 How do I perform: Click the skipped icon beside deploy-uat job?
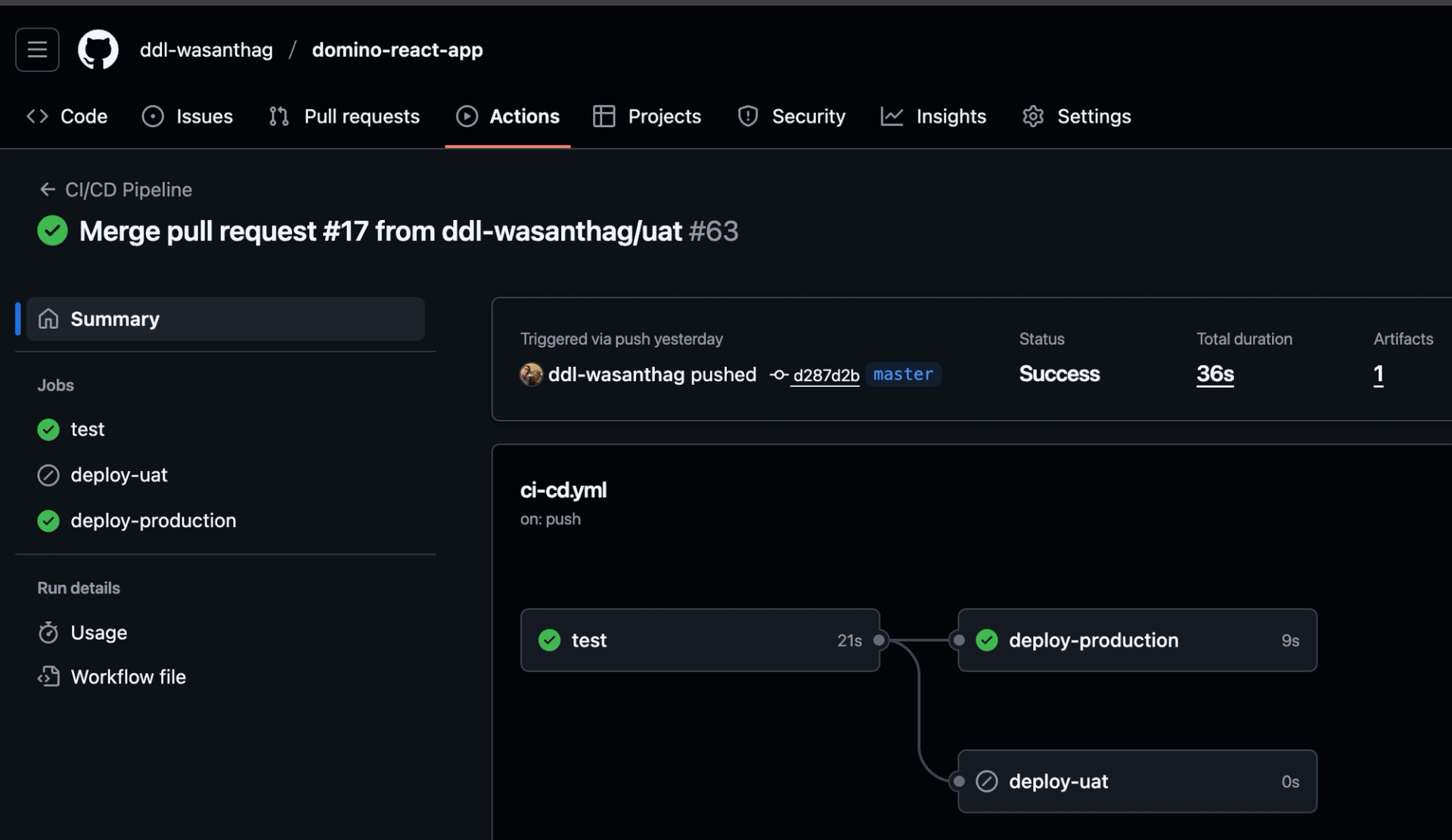pos(48,475)
